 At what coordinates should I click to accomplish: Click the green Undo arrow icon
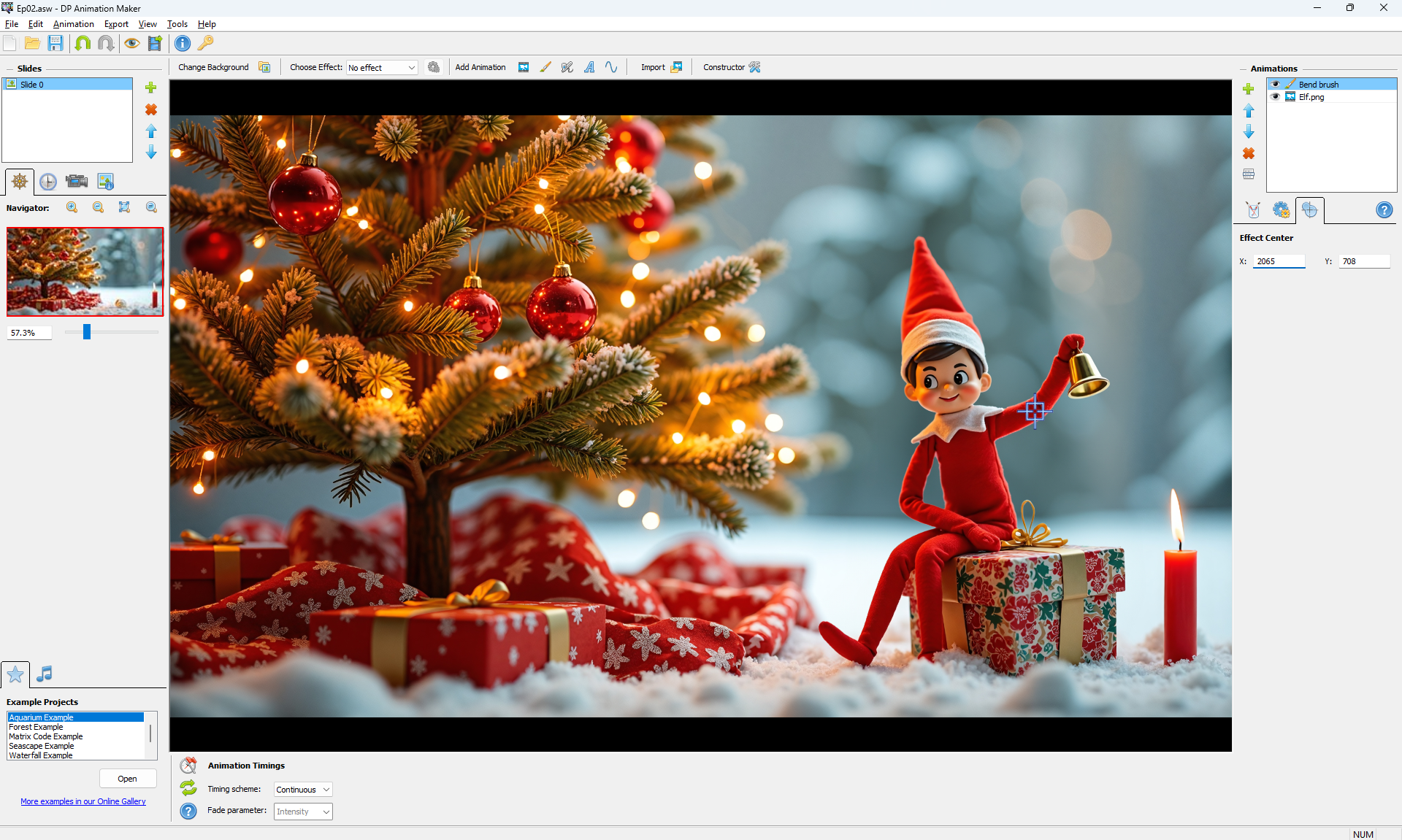(83, 43)
